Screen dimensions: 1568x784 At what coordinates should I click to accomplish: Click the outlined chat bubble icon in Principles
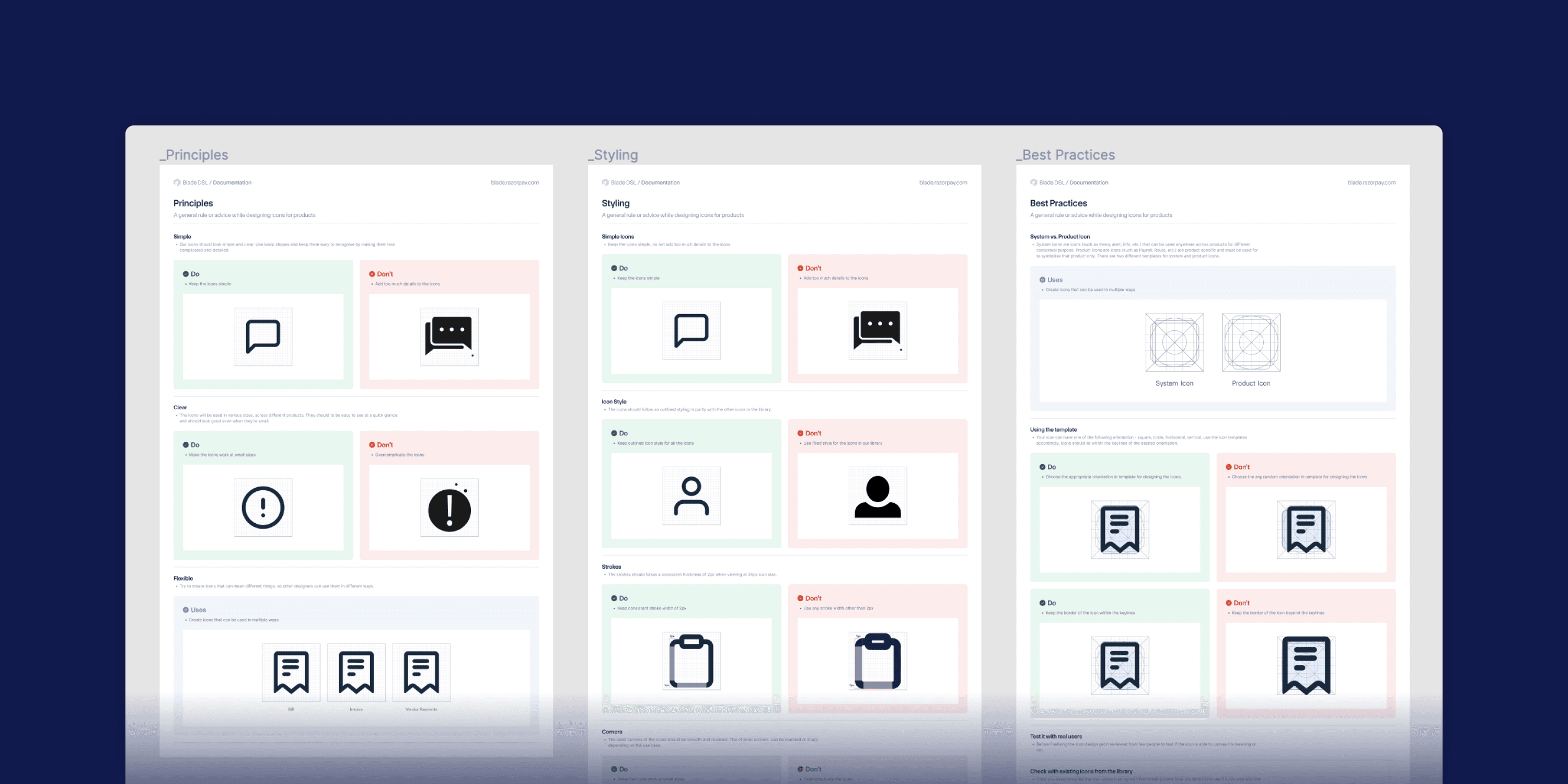click(263, 336)
